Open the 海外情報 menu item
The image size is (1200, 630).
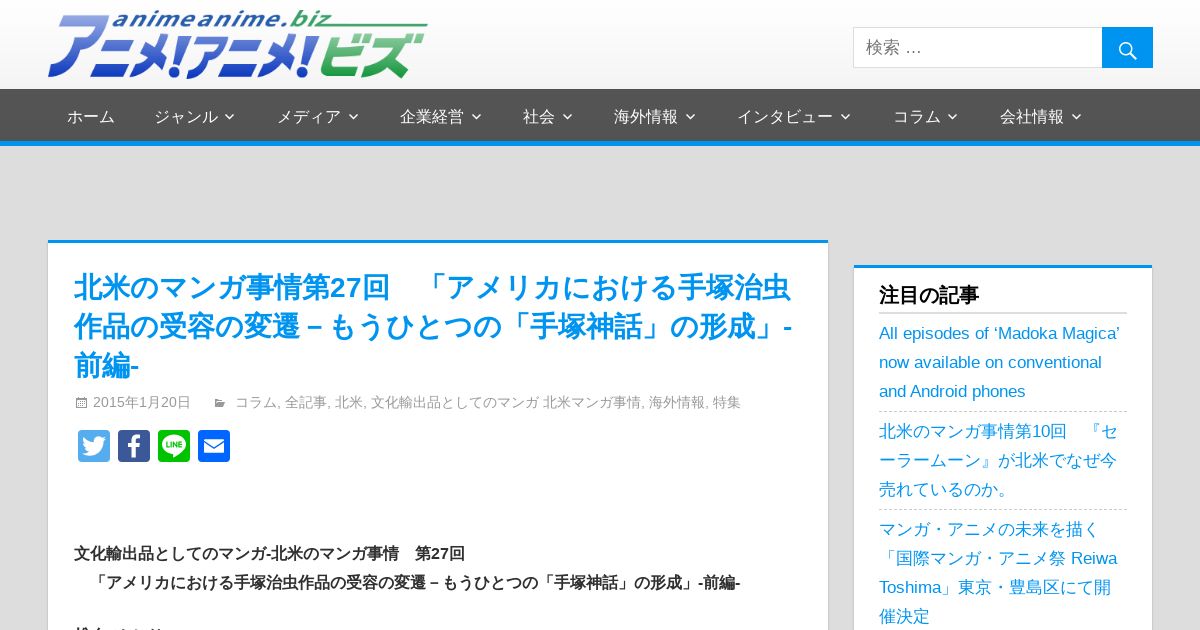pos(646,117)
